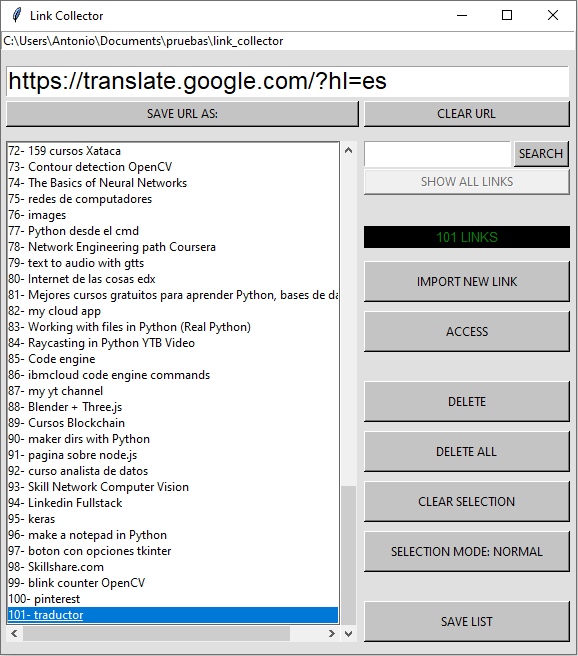Open IMPORT NEW LINK

(x=467, y=282)
